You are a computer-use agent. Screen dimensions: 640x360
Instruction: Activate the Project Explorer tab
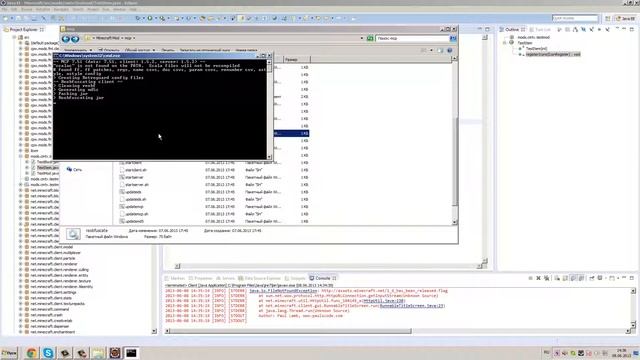(x=24, y=29)
